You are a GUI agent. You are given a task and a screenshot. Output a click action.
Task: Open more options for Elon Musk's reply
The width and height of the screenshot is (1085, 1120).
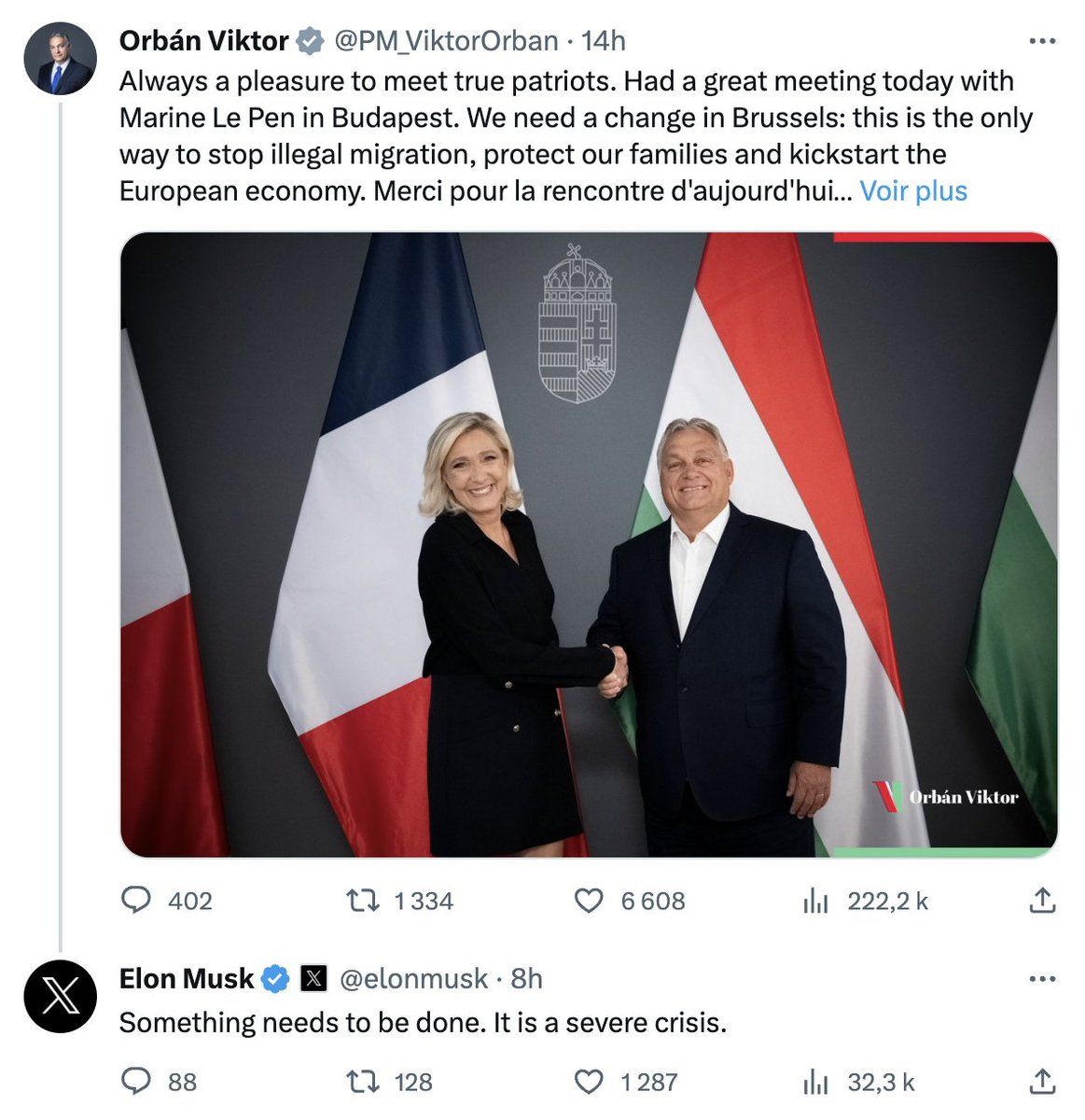(x=1041, y=979)
